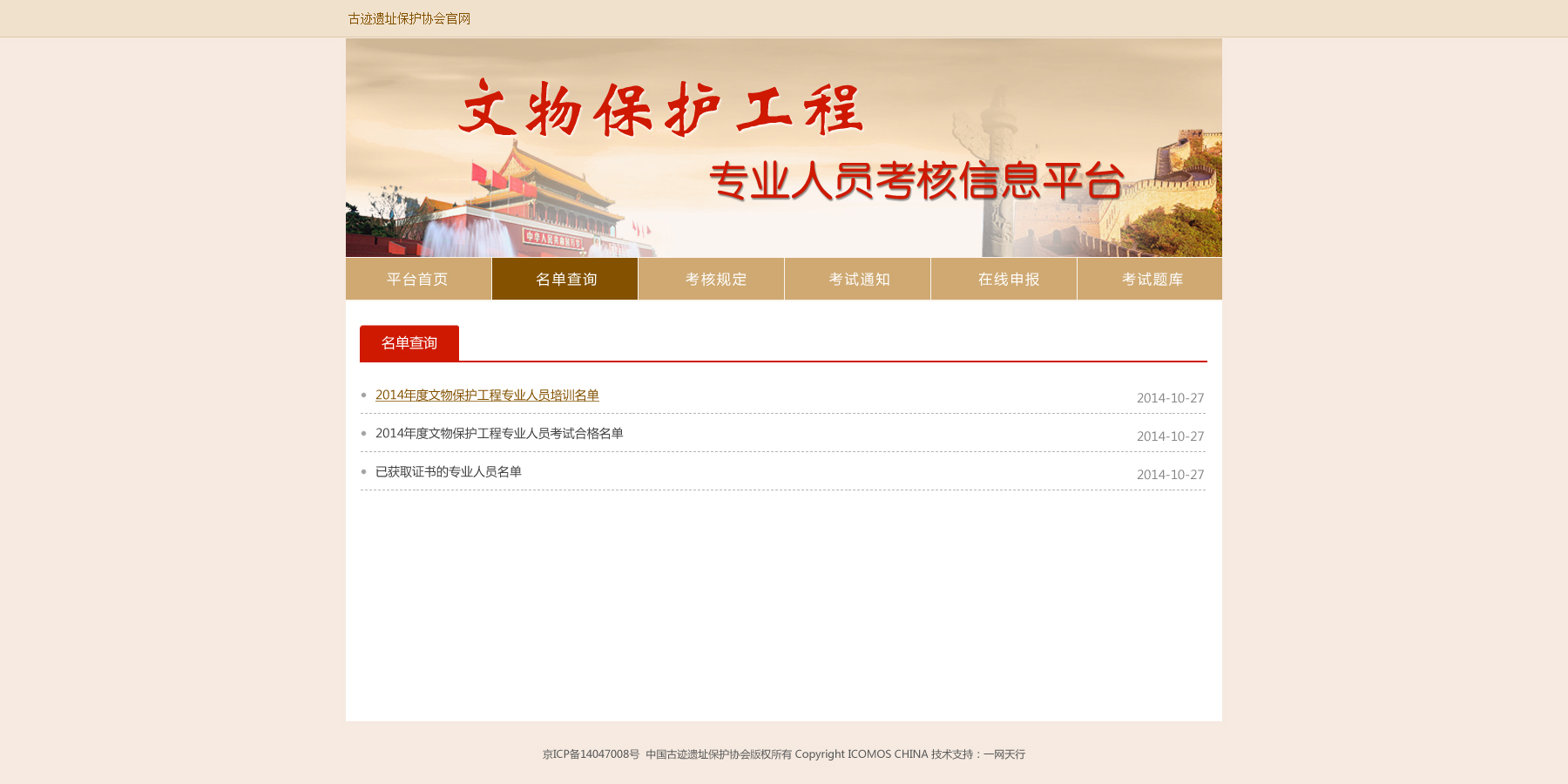Click the date beside the 培训名单 entry

1169,398
